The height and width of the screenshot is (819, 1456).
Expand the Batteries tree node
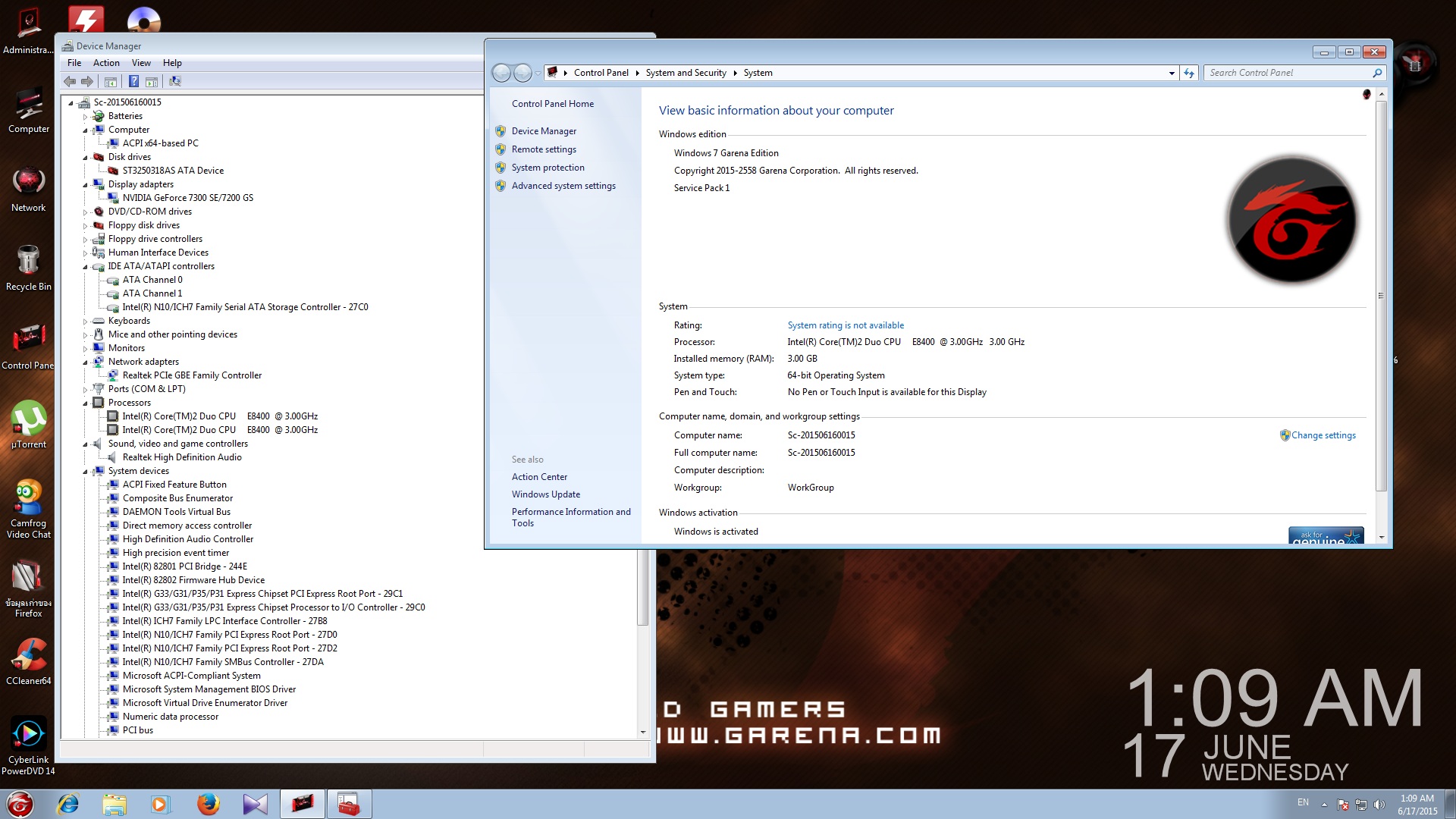(x=85, y=117)
